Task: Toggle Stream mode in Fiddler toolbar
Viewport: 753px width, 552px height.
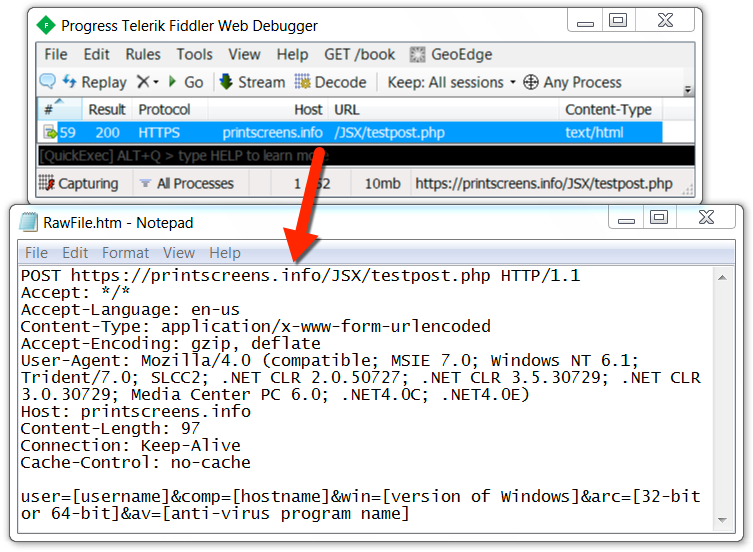Action: (253, 82)
